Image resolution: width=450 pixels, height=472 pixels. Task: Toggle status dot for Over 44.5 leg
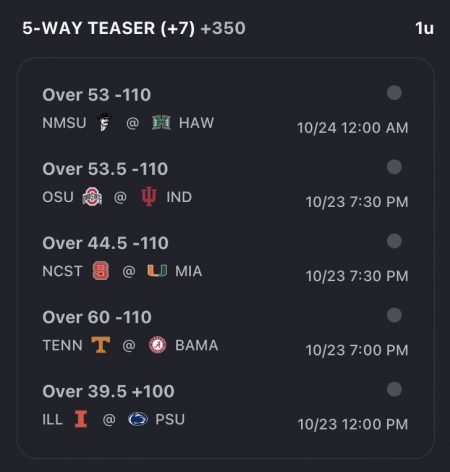point(394,241)
